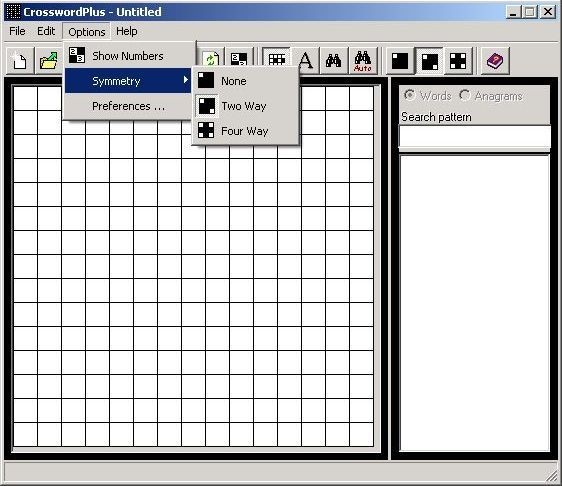Click the purple help book icon
562x486 pixels.
click(x=495, y=61)
